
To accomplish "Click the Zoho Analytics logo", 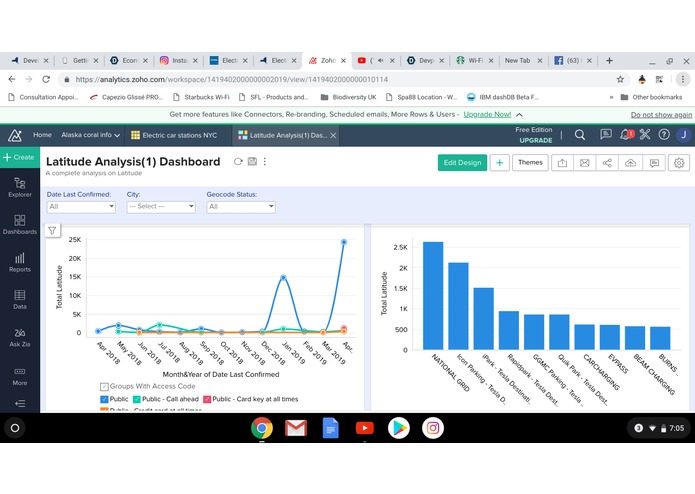I will pyautogui.click(x=15, y=136).
